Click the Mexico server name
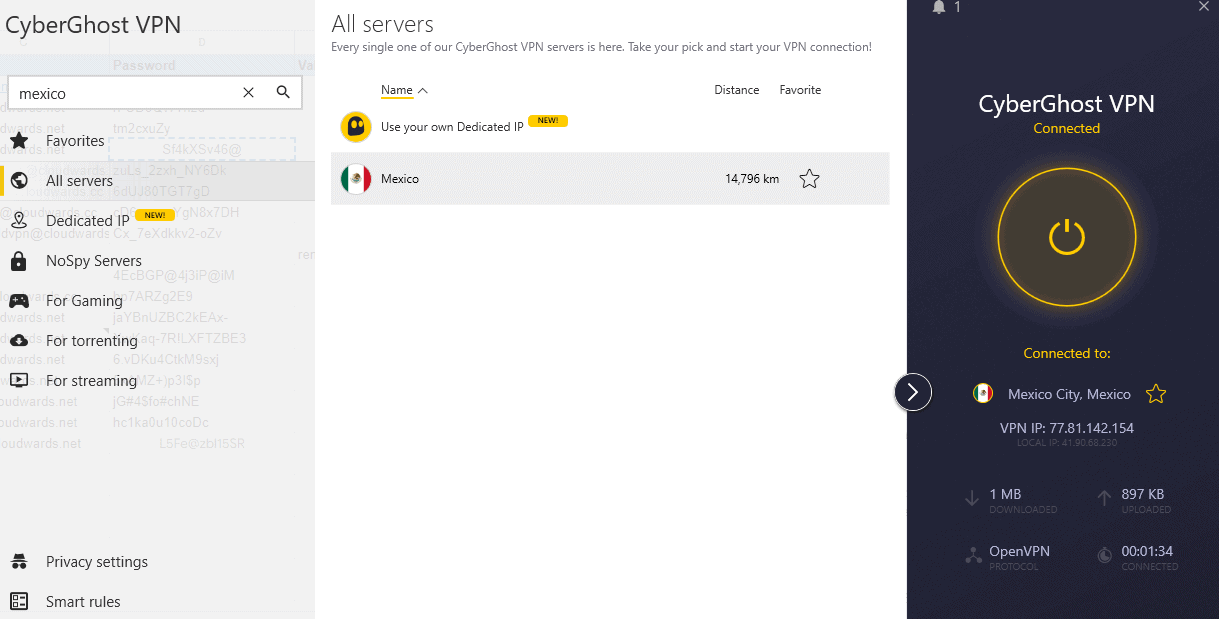1219x619 pixels. pos(400,179)
